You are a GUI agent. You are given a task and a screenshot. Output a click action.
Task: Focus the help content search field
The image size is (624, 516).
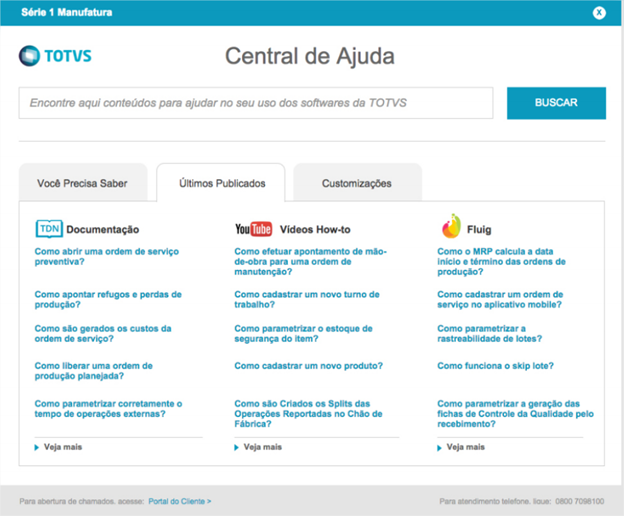(x=256, y=103)
